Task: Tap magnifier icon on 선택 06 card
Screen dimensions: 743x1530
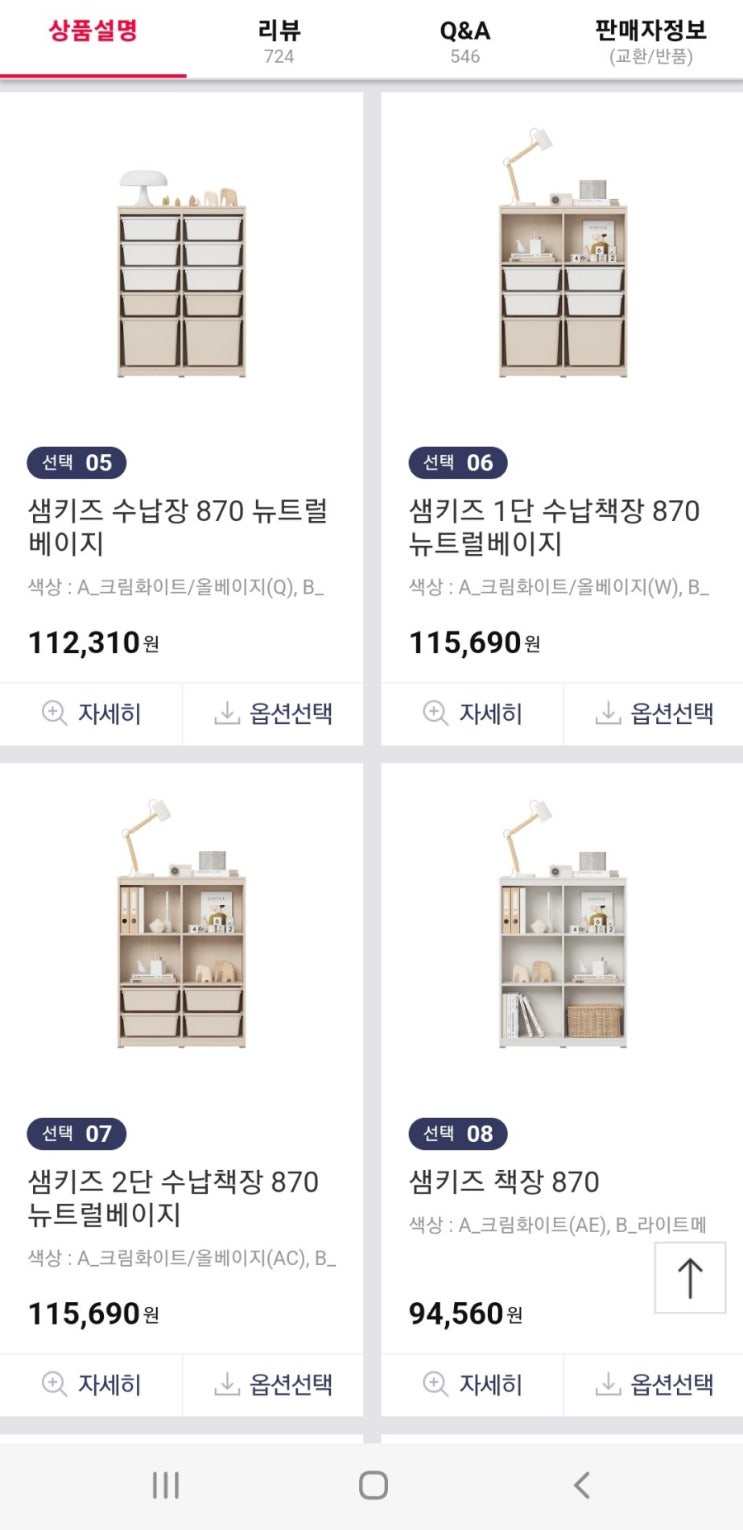Action: click(x=435, y=713)
